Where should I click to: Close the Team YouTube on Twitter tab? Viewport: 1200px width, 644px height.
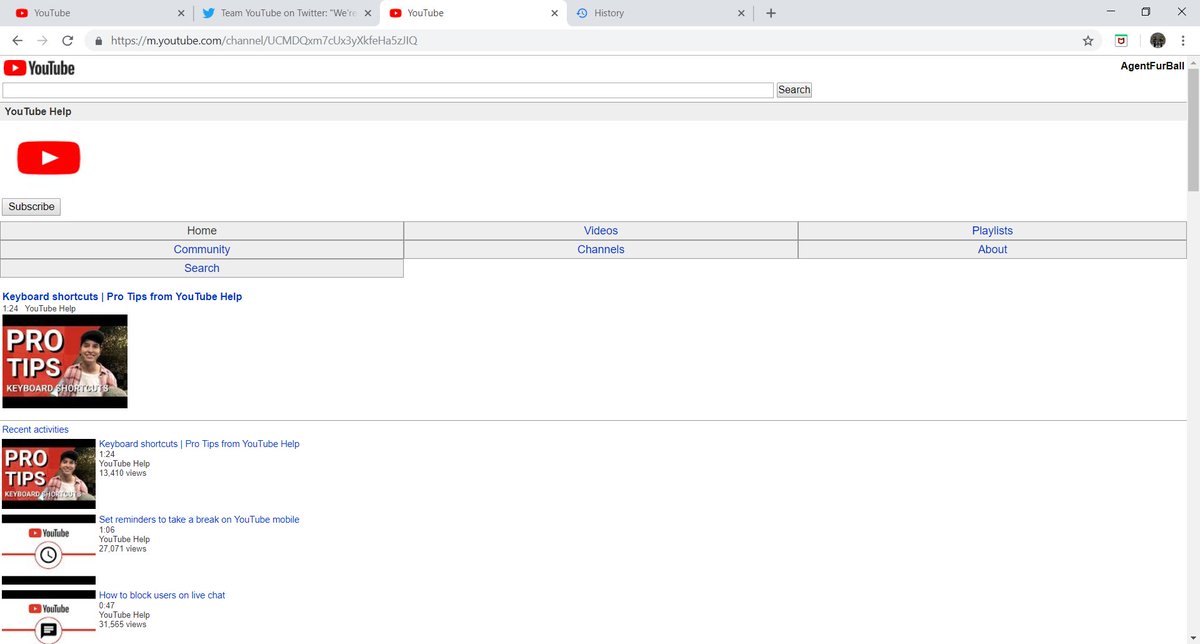tap(367, 13)
